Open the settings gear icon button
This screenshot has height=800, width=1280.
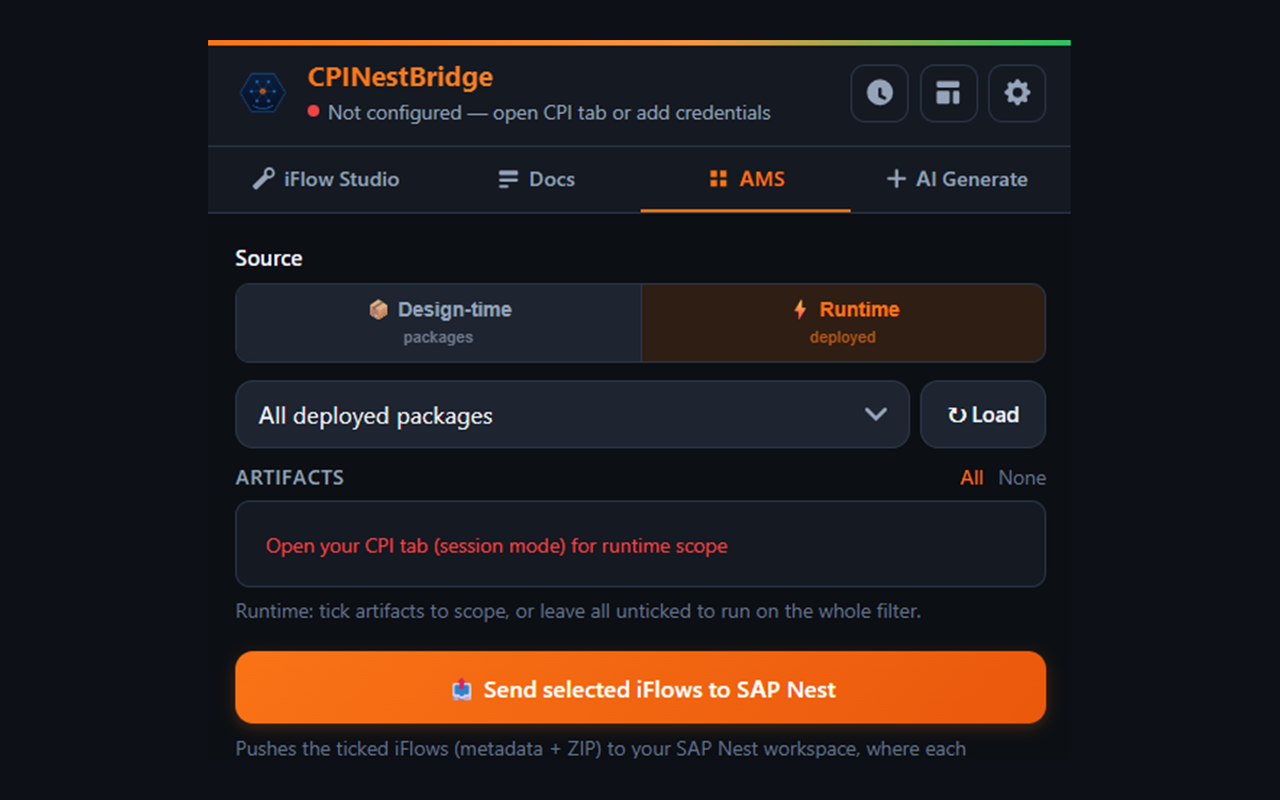(x=1017, y=93)
